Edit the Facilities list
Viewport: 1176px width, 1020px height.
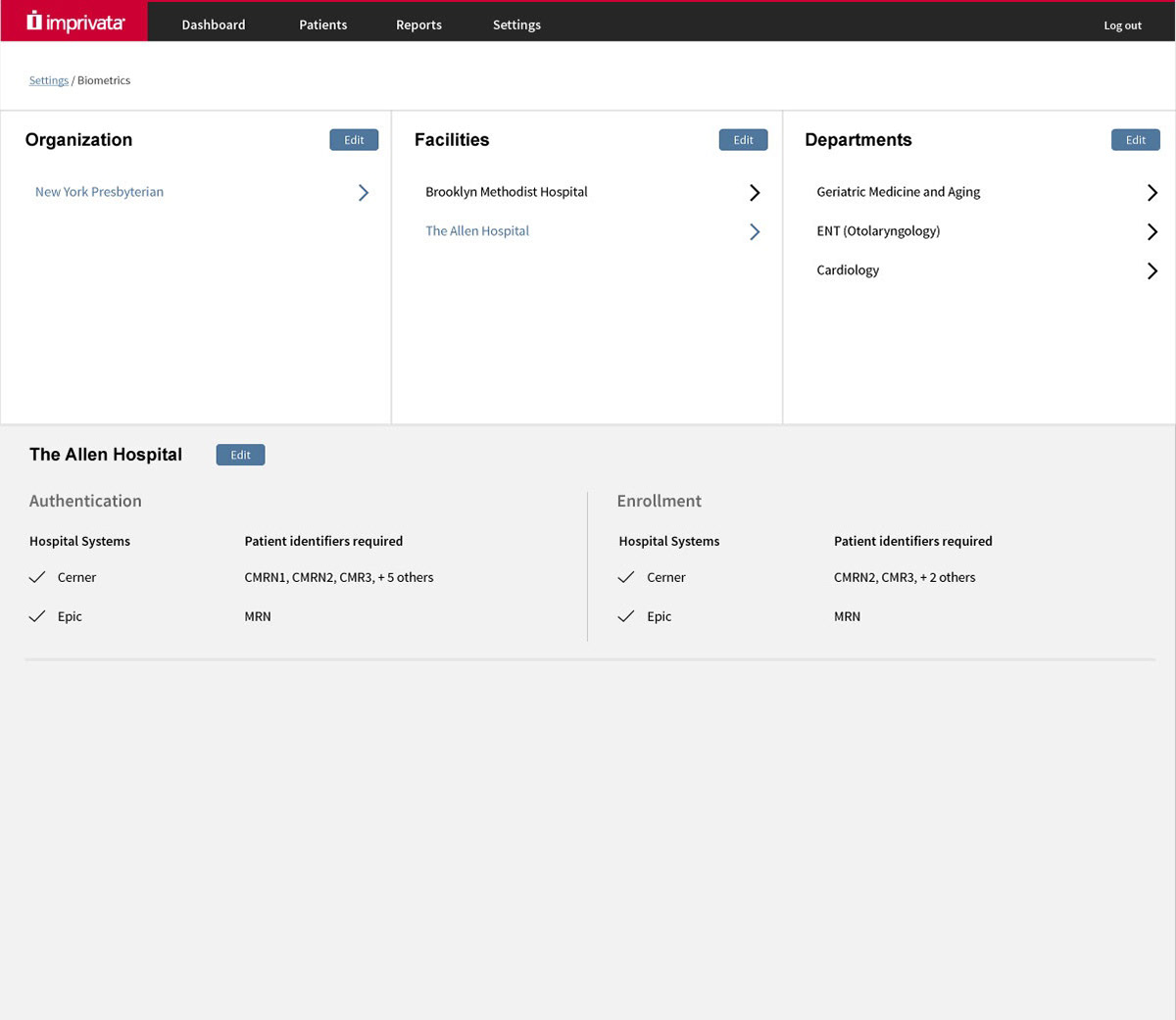(744, 140)
